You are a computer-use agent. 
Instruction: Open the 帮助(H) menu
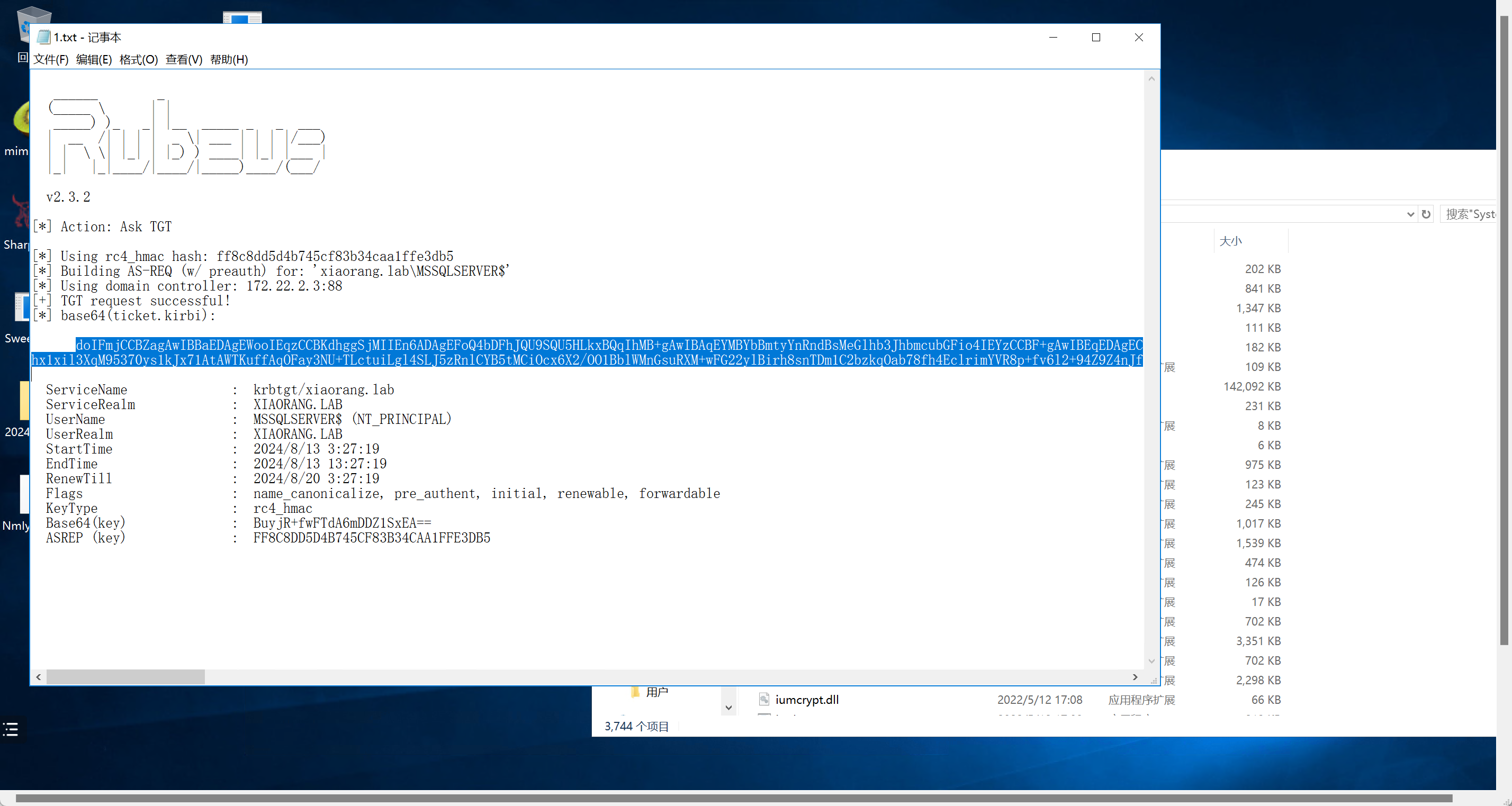[x=229, y=59]
